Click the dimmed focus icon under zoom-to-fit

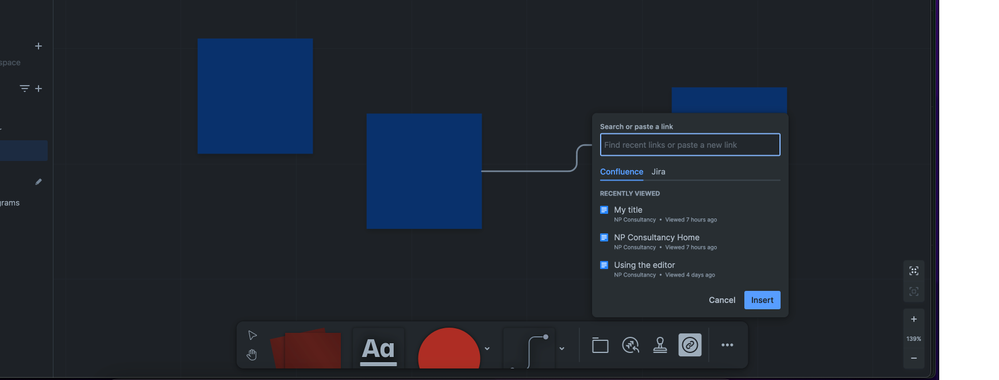coord(914,291)
